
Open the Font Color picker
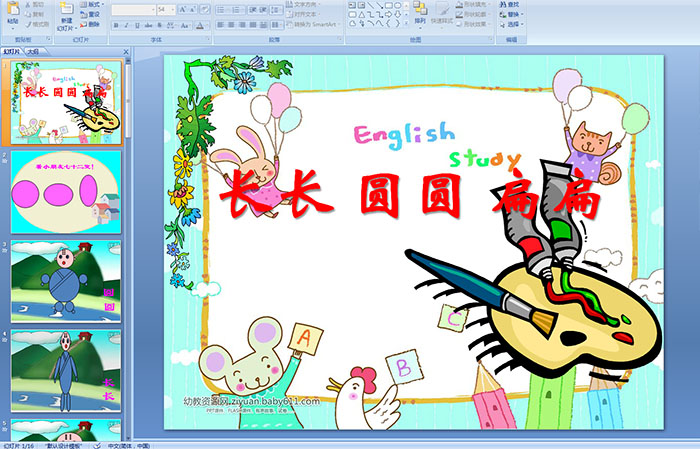(201, 25)
